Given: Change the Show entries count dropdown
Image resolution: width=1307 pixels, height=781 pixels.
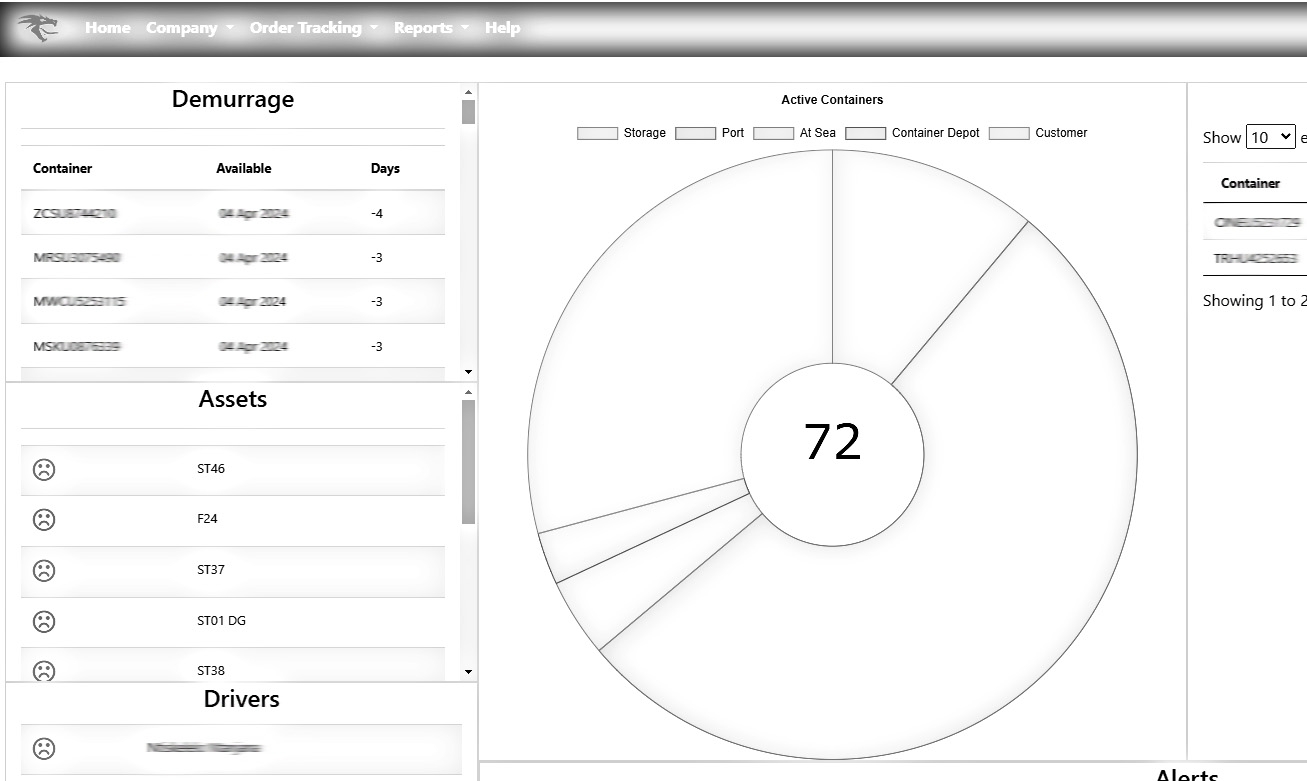Looking at the screenshot, I should 1270,138.
